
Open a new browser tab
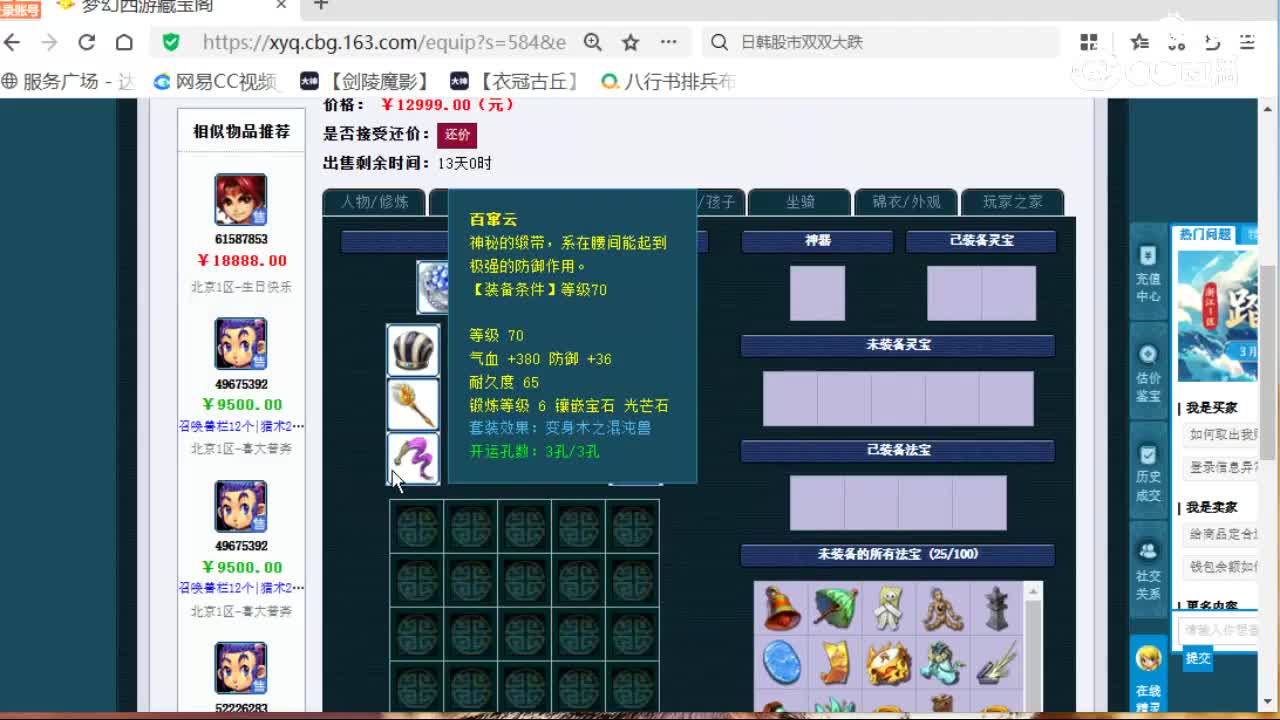pyautogui.click(x=321, y=6)
